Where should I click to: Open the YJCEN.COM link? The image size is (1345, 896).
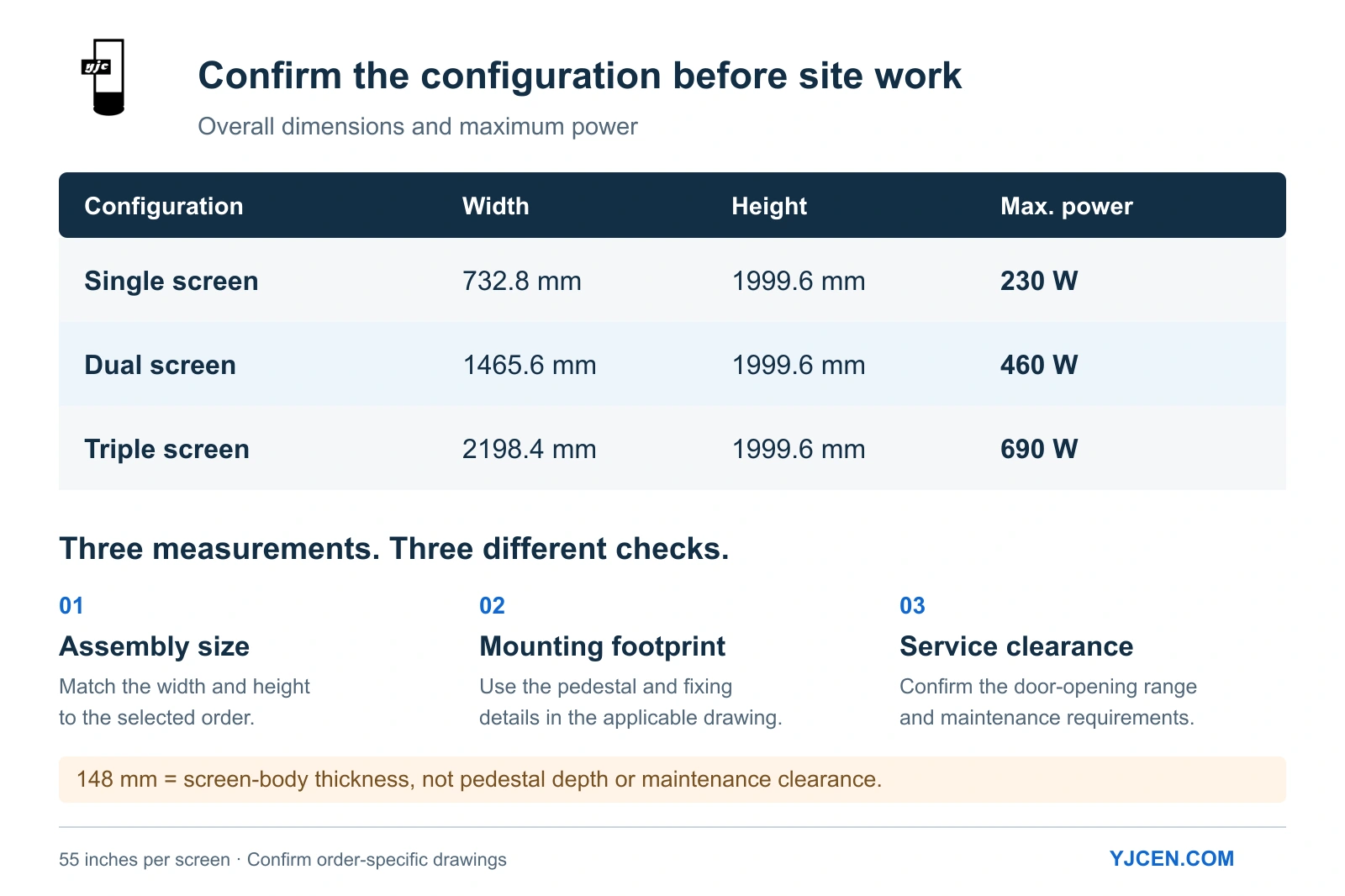(x=1171, y=858)
